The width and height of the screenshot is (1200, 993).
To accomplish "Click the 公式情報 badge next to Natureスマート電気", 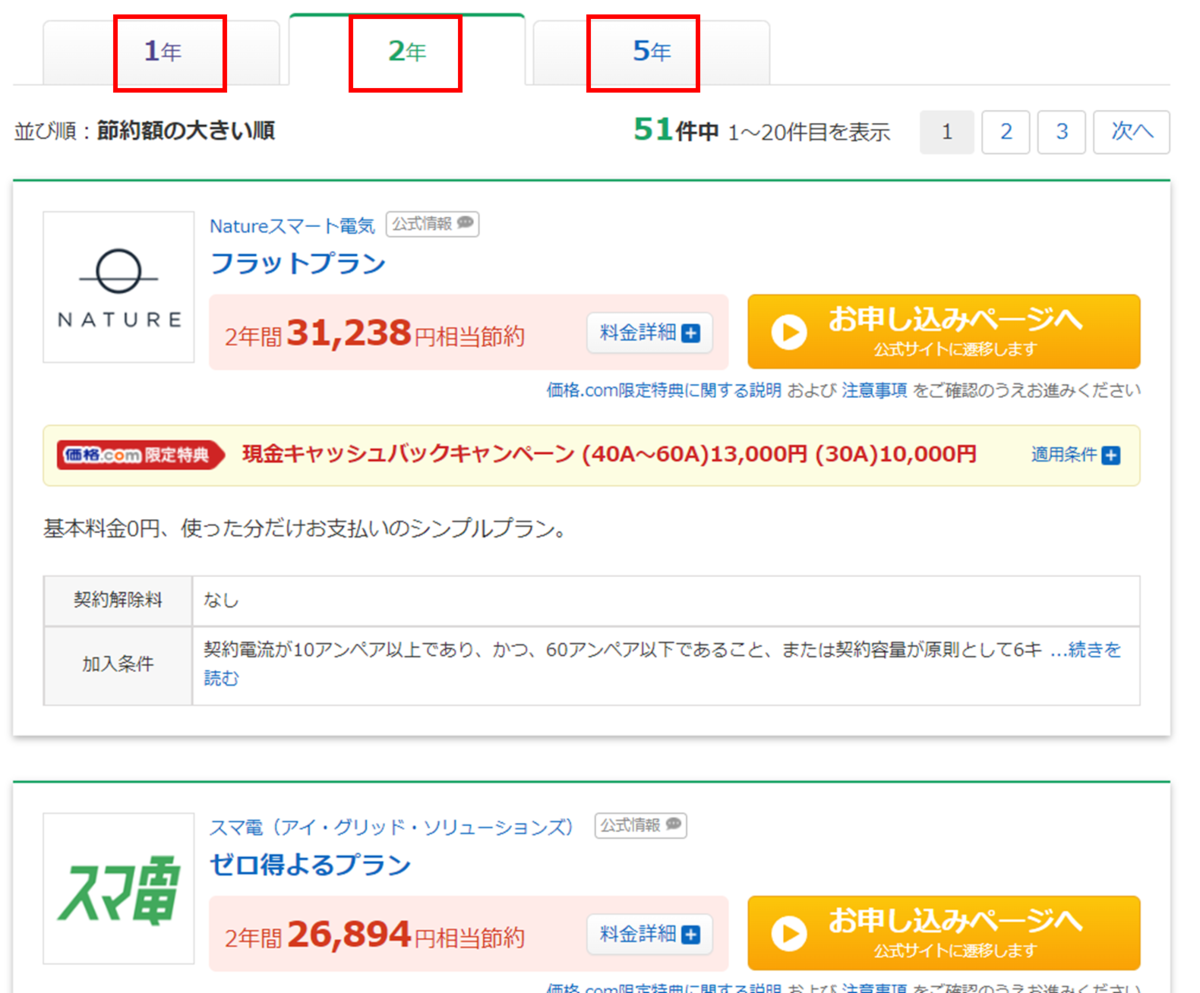I will [433, 225].
